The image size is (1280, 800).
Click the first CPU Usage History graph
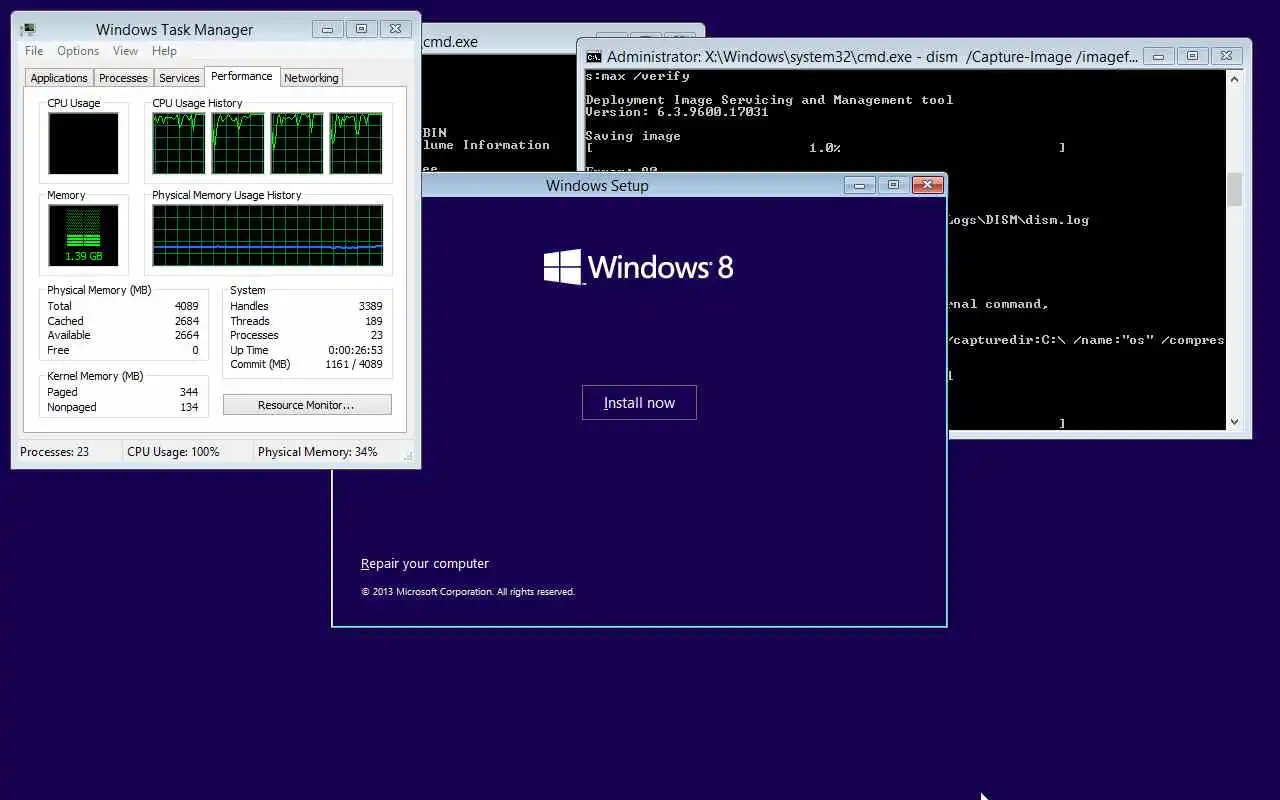178,143
